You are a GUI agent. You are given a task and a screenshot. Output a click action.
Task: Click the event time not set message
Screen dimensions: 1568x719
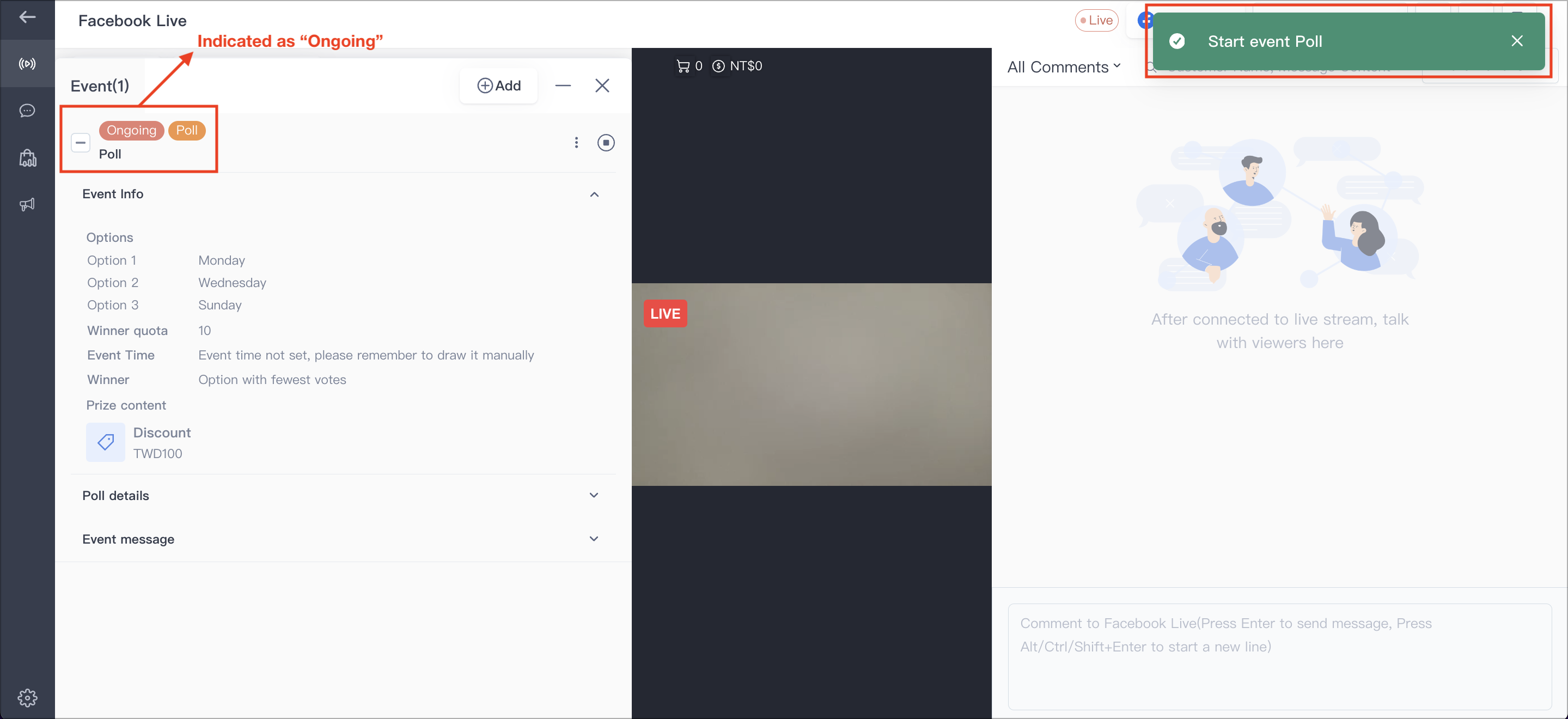(366, 355)
